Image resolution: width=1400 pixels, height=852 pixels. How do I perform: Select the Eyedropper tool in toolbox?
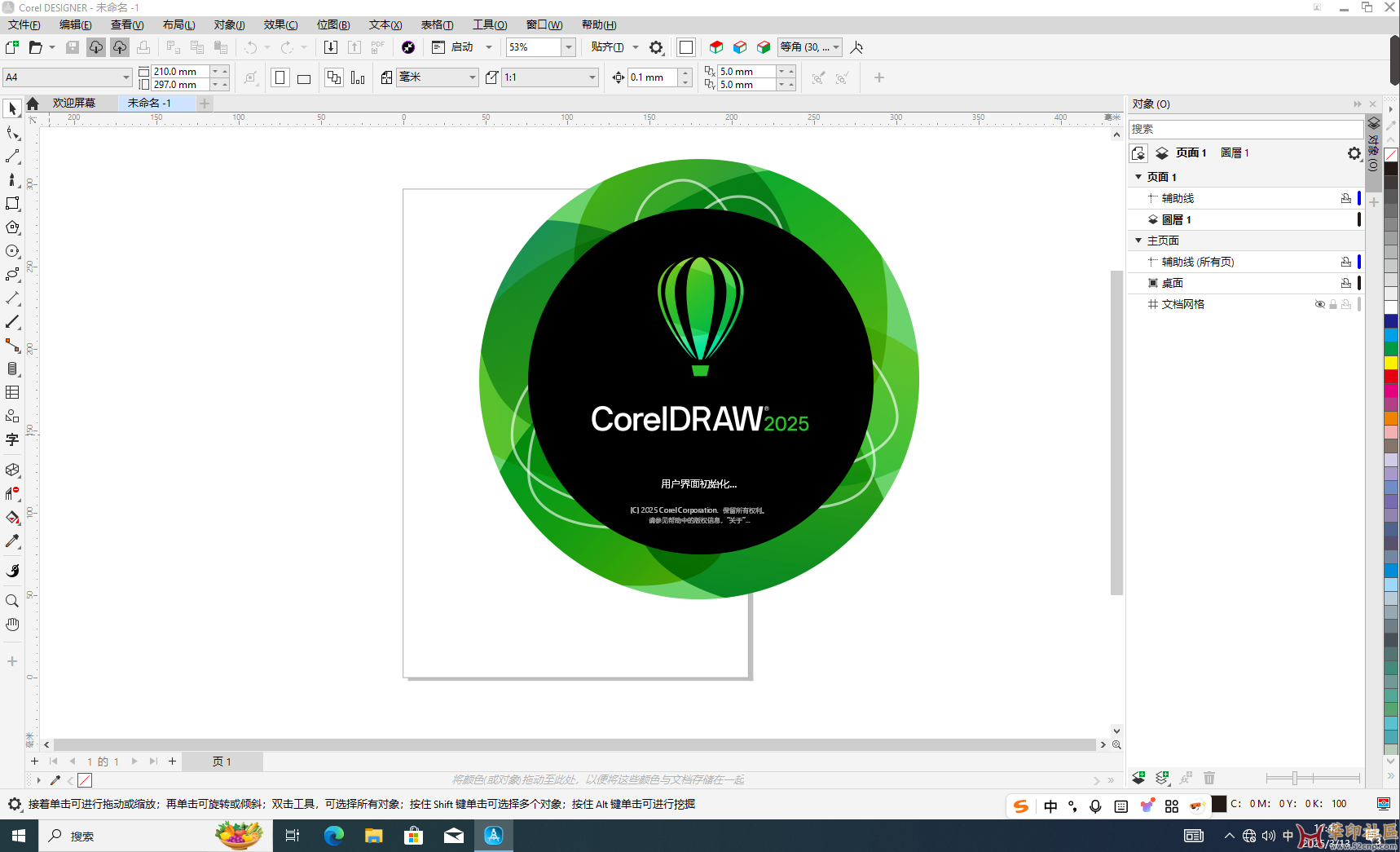[12, 541]
